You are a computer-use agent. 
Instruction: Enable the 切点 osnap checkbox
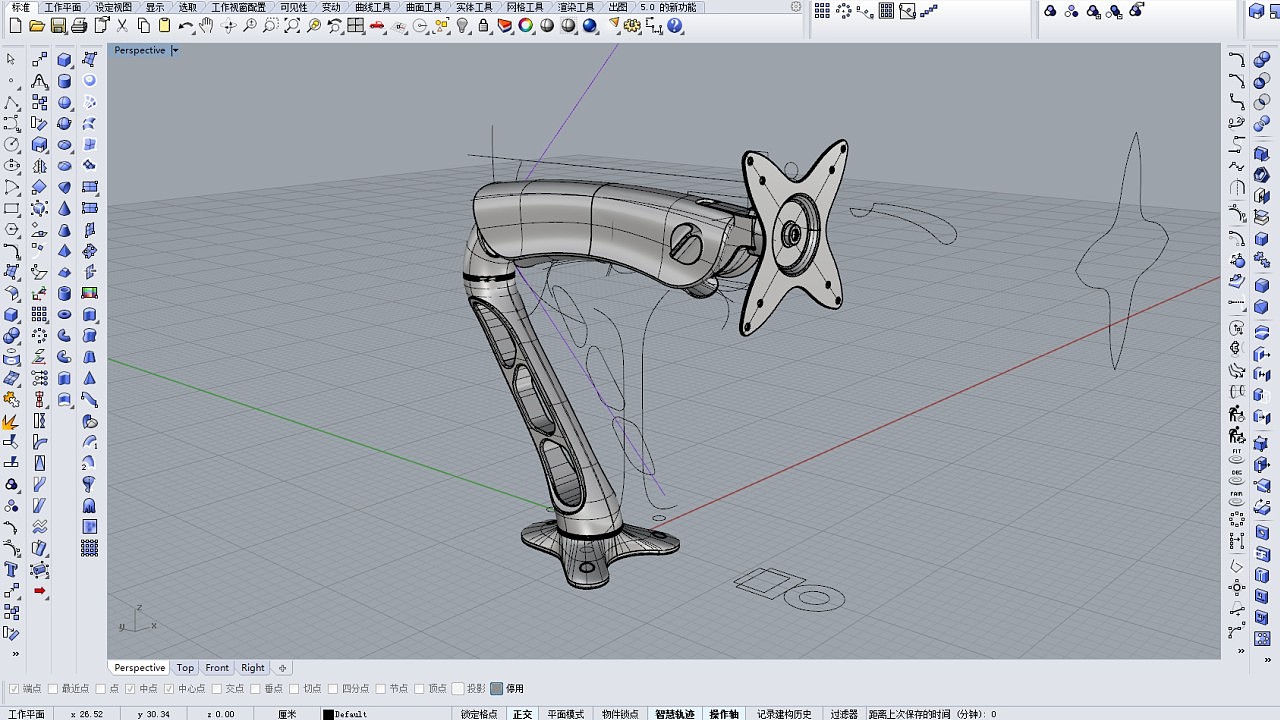[x=295, y=689]
